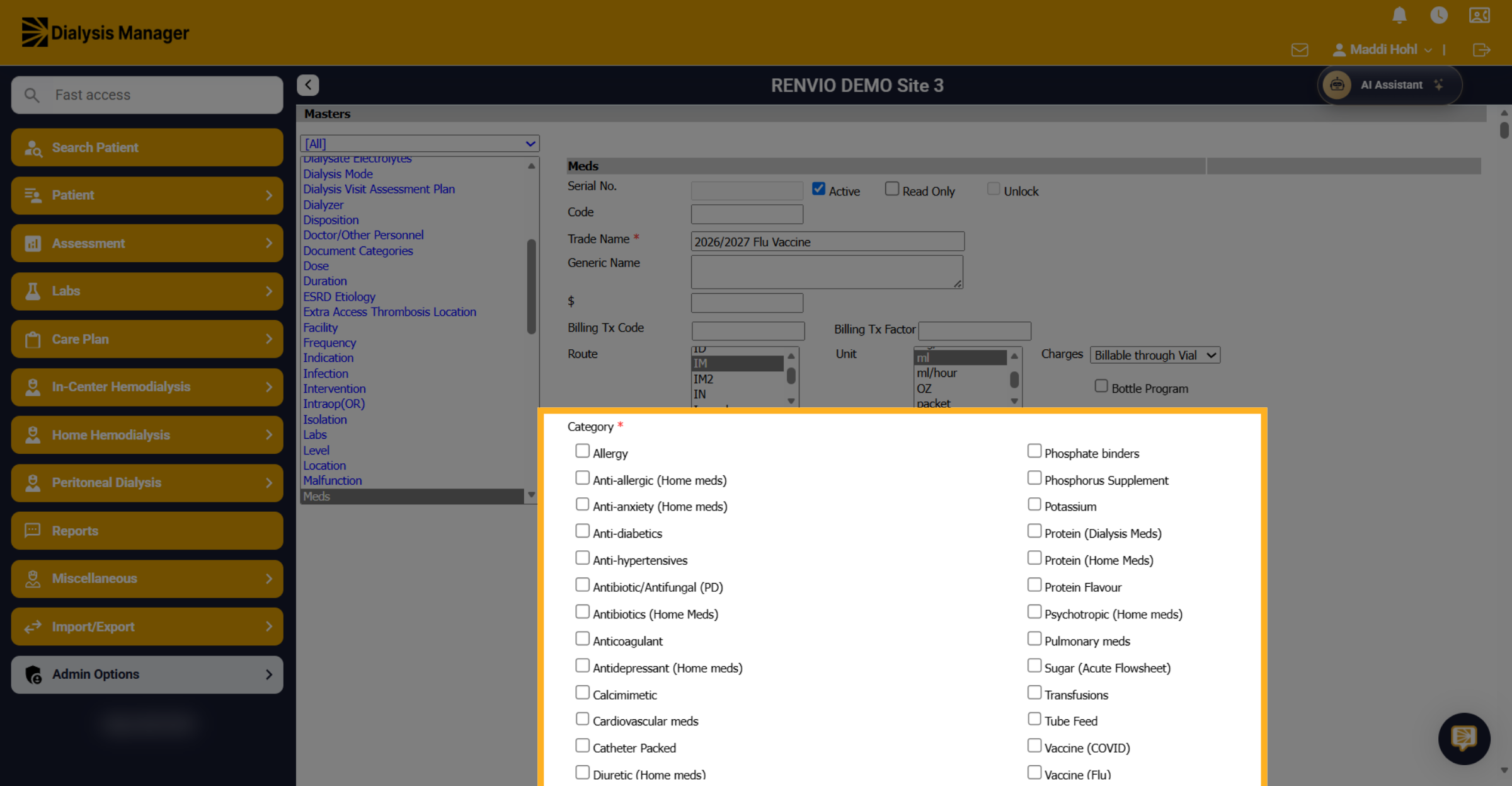Select Facility in masters list
Screen dimensions: 1512x786
click(320, 328)
